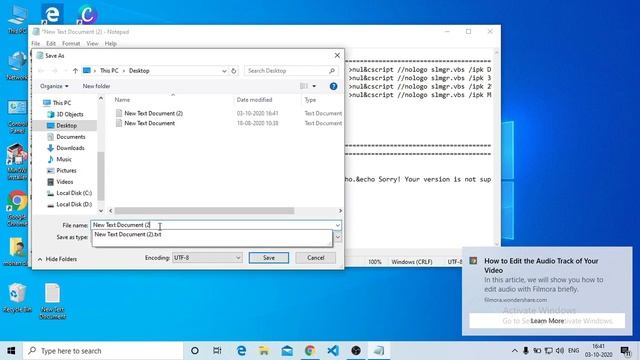Open Videos in navigation pane
The image size is (640, 360).
tap(60, 182)
